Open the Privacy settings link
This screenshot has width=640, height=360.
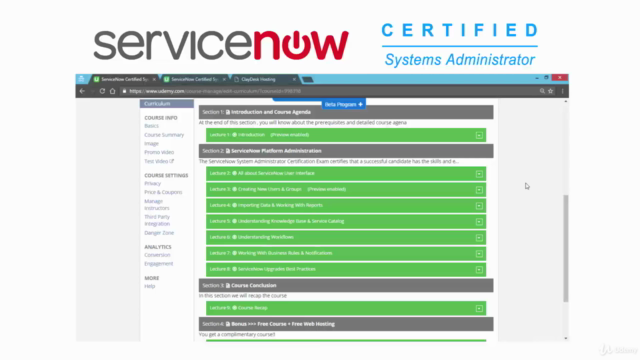click(x=153, y=184)
